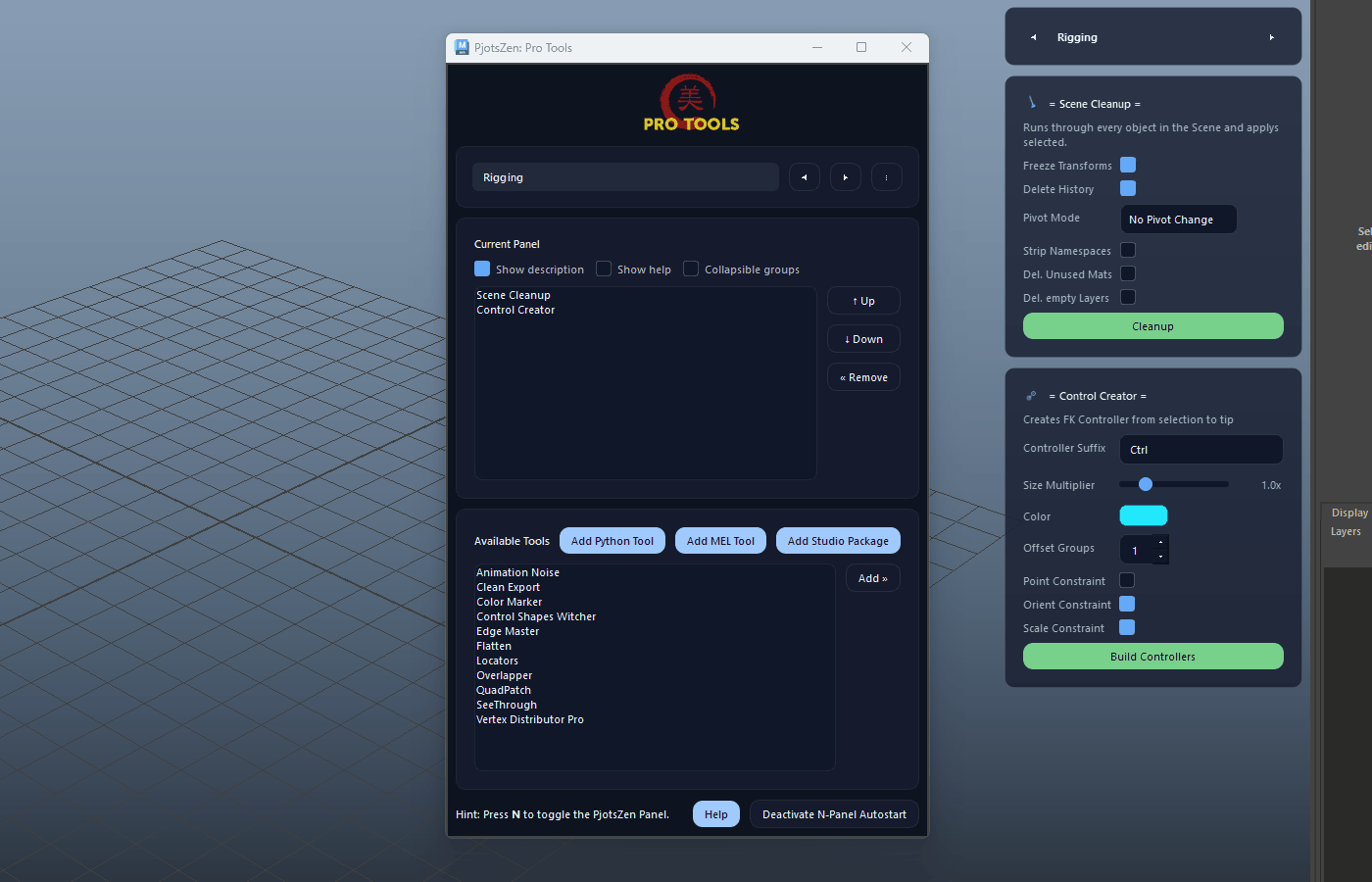1372x882 pixels.
Task: Click the Remove button
Action: 863,377
